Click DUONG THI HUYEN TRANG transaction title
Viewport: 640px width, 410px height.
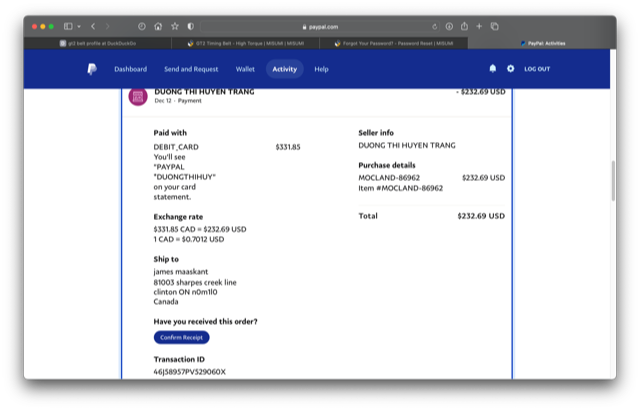tap(204, 91)
